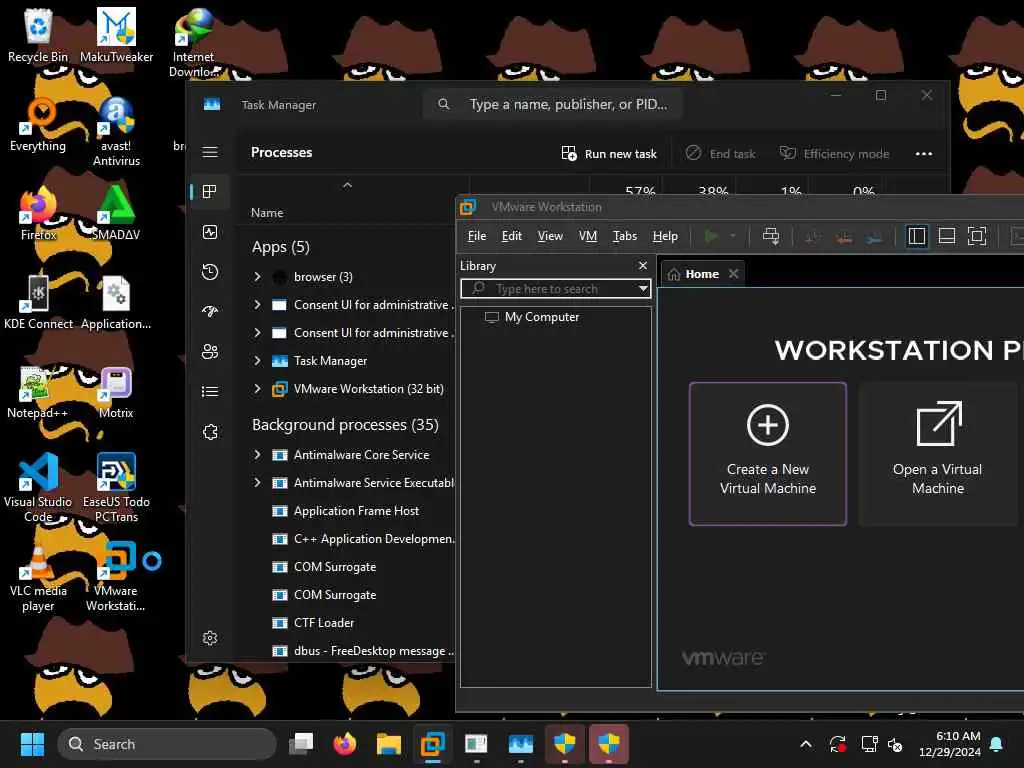Click the VMware power on play button

pyautogui.click(x=711, y=236)
